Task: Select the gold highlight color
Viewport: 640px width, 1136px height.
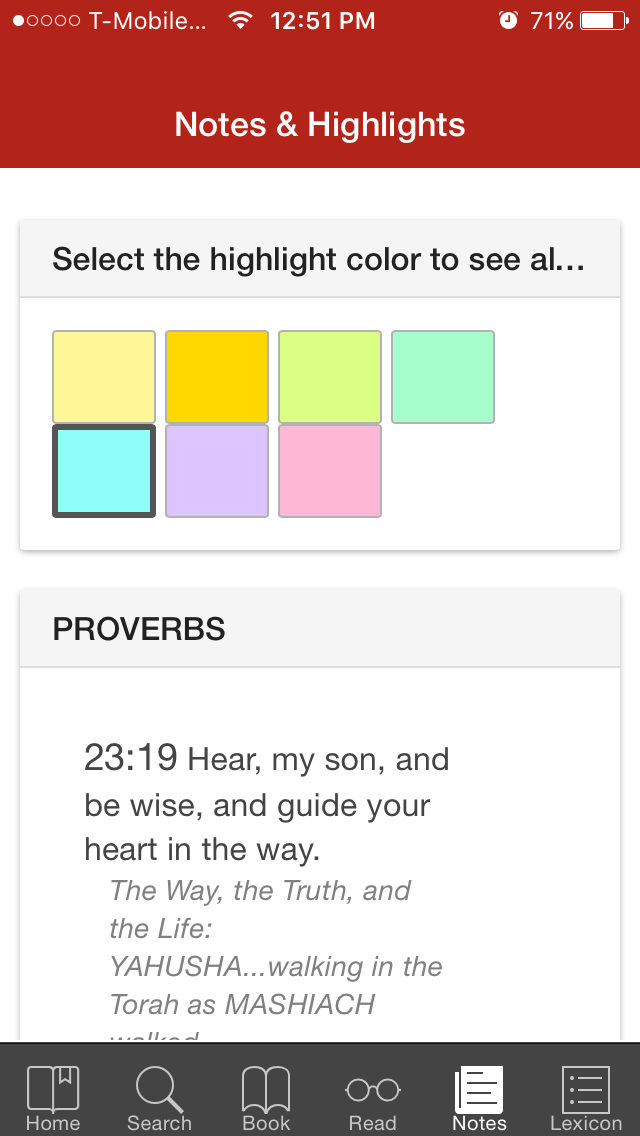Action: (217, 377)
